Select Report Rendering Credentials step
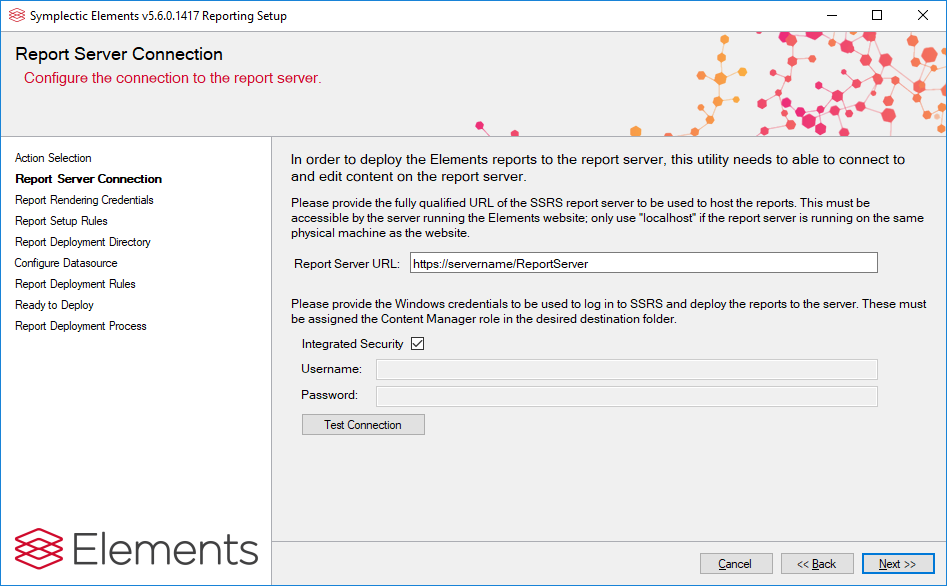The height and width of the screenshot is (586, 947). 84,200
